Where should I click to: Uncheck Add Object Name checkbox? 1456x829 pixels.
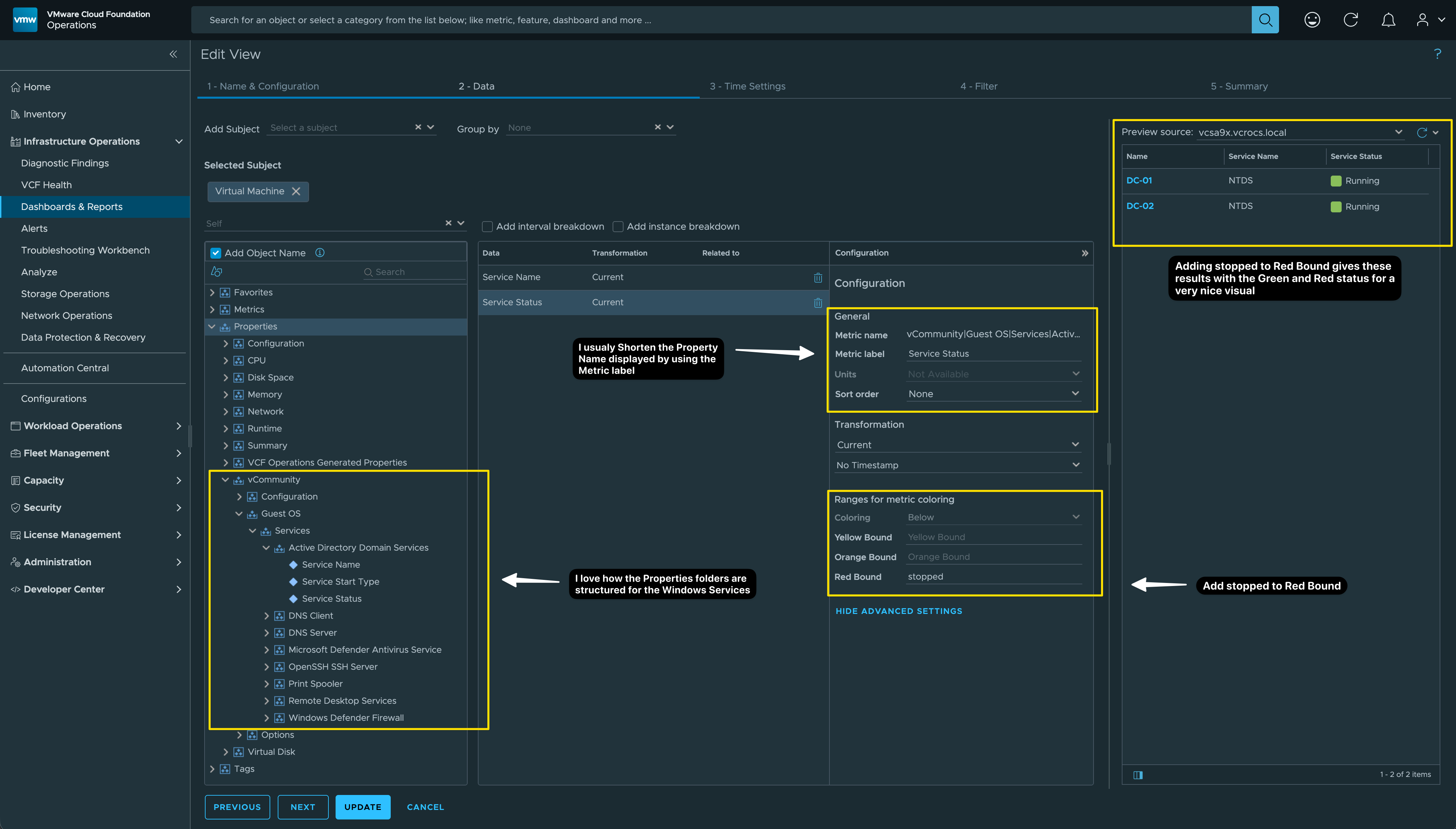click(216, 253)
